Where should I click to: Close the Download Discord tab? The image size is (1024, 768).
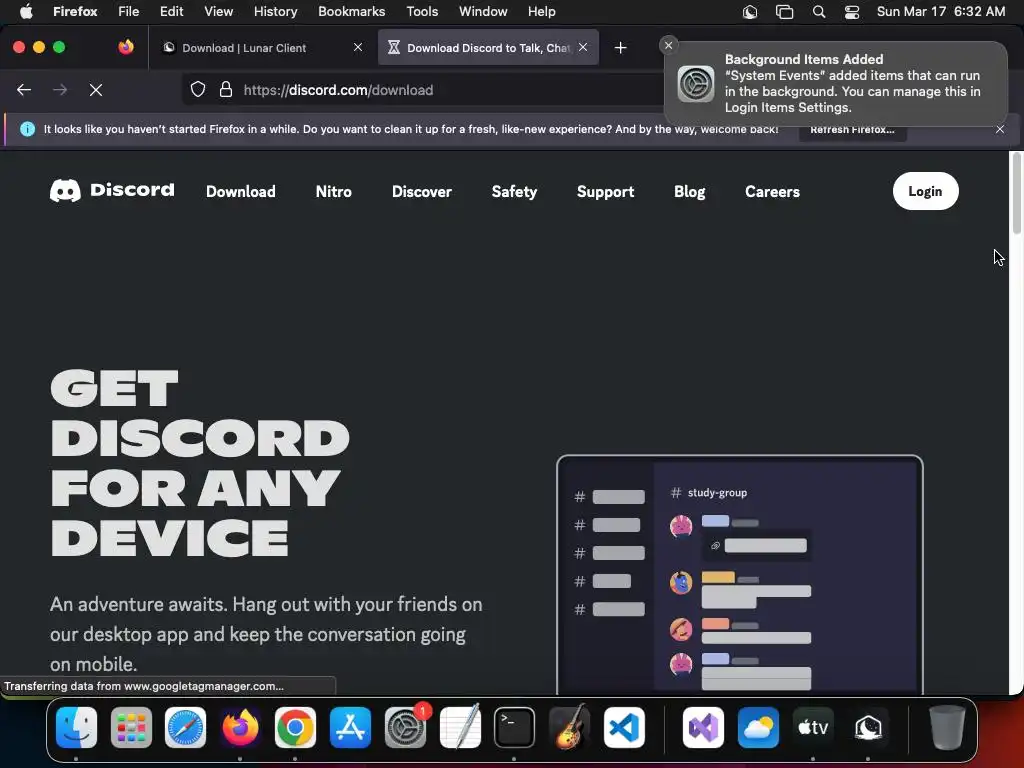583,47
